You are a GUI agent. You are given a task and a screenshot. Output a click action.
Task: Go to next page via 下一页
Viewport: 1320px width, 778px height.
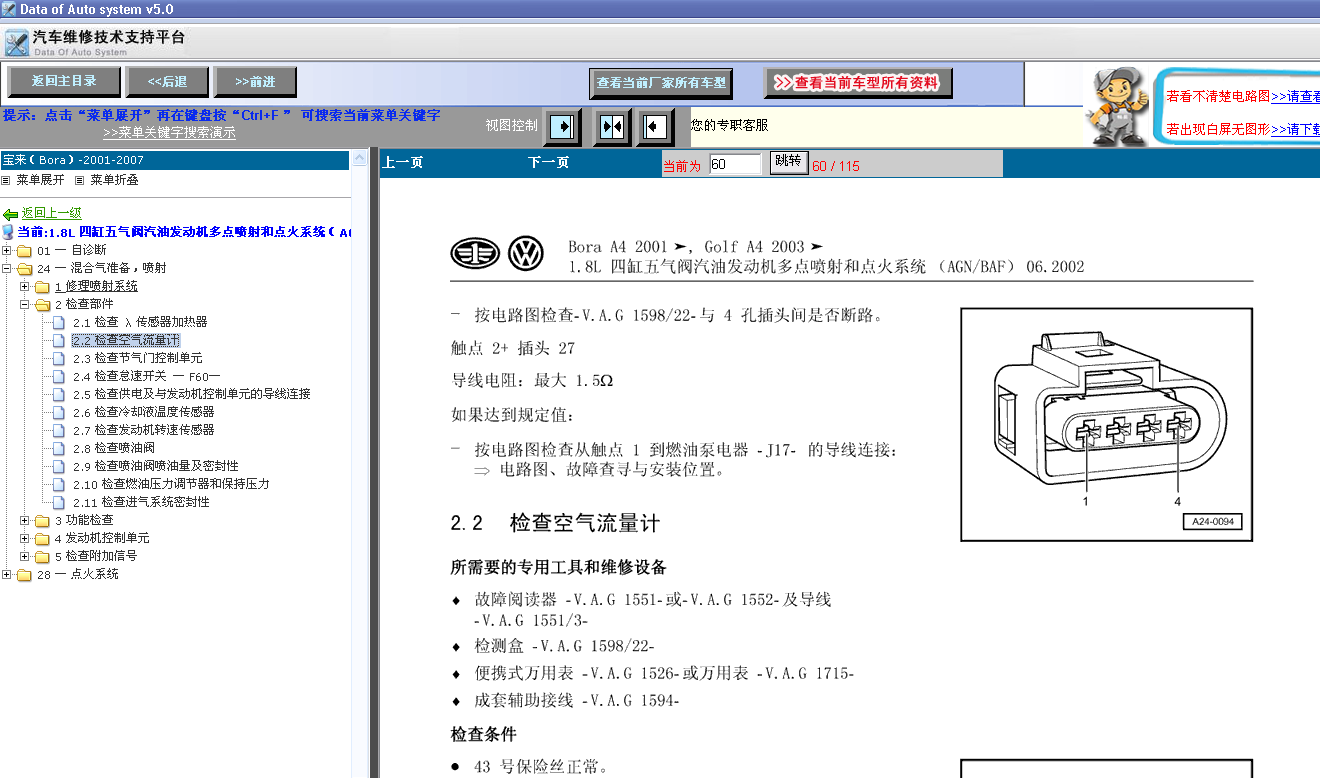[549, 162]
